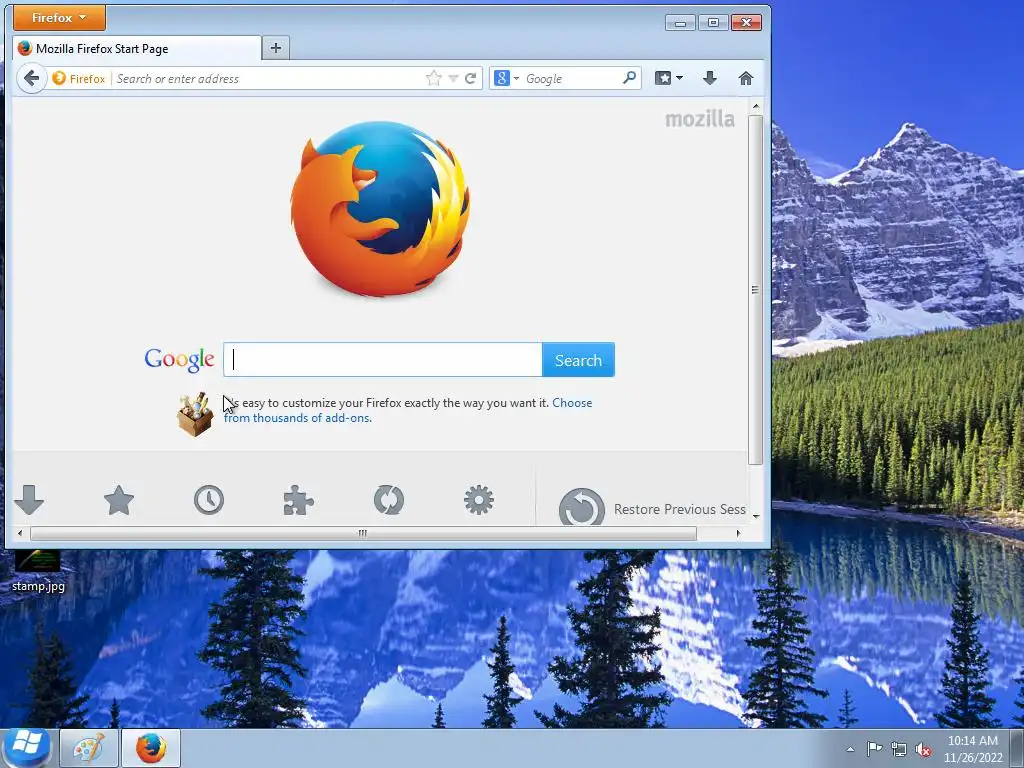Open Add-ons puzzle piece icon
The image size is (1024, 768).
298,500
